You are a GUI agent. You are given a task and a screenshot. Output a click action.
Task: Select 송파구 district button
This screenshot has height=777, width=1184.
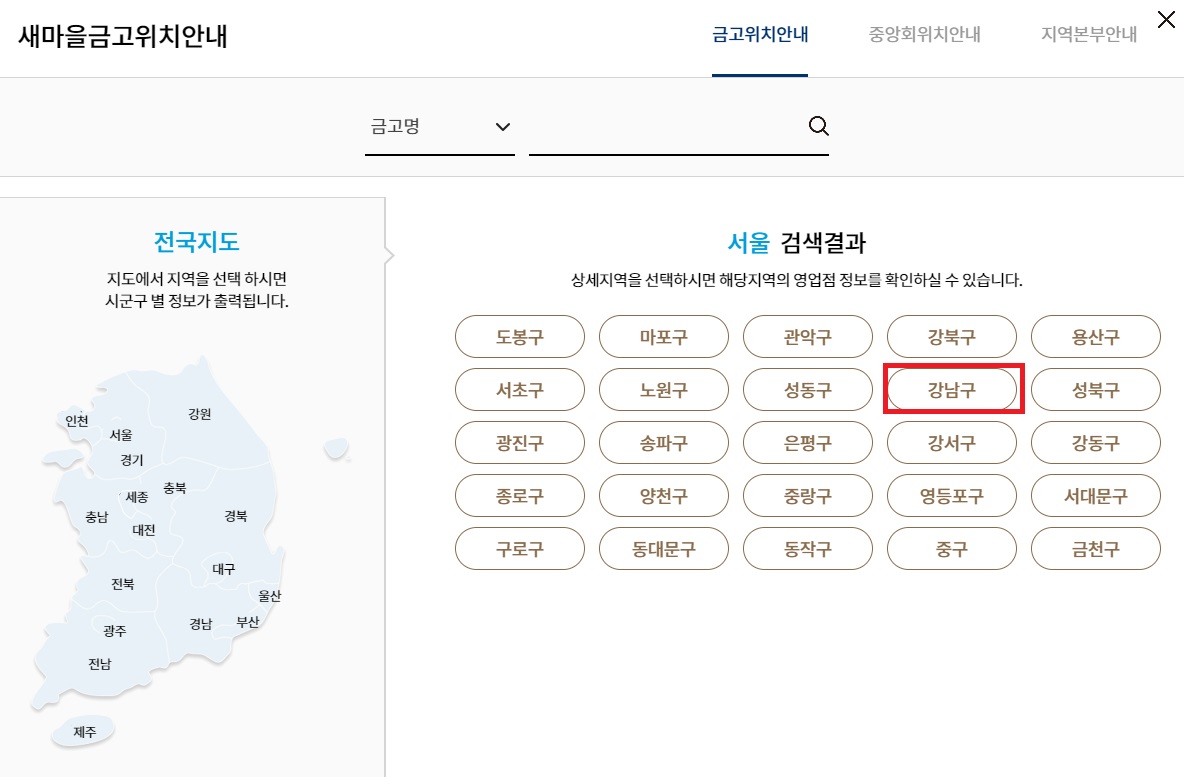[664, 442]
